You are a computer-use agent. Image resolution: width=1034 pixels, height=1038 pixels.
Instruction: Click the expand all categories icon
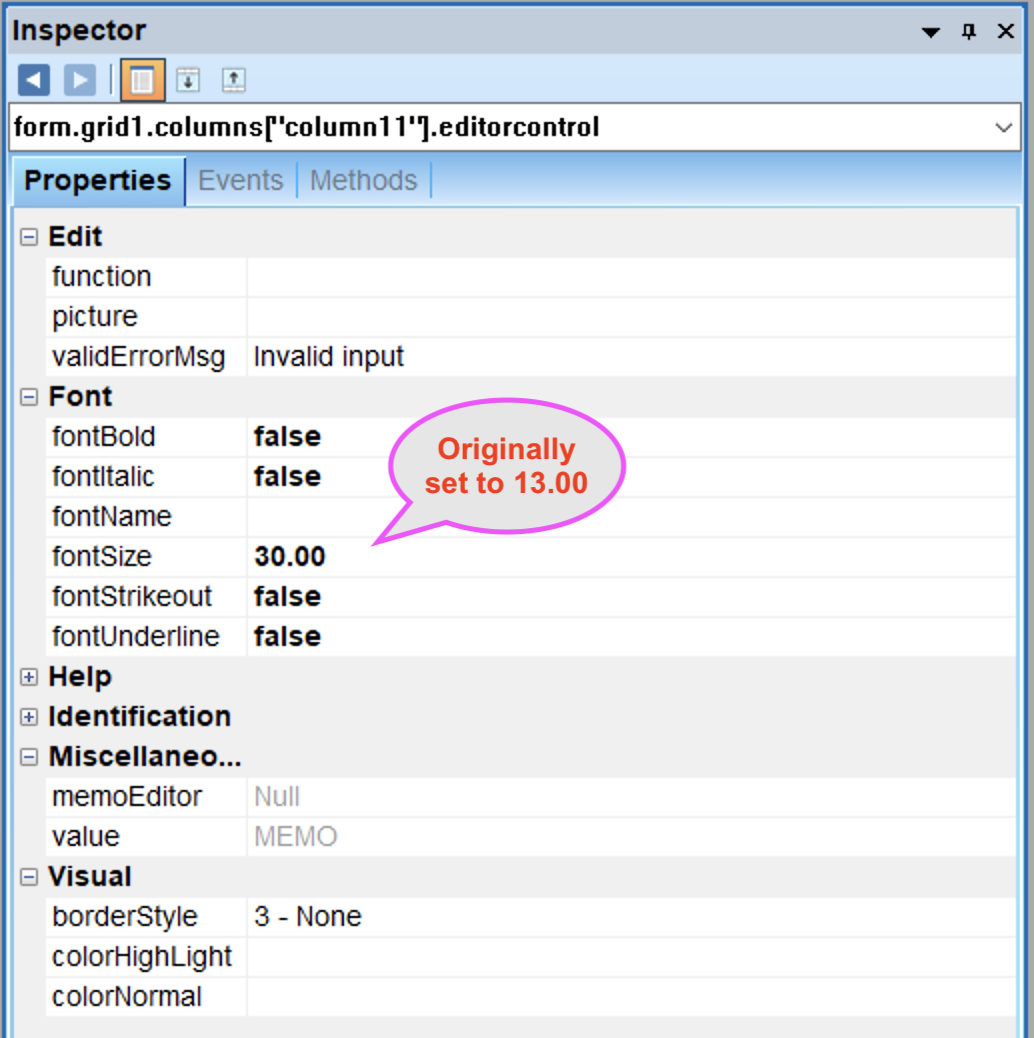click(188, 80)
